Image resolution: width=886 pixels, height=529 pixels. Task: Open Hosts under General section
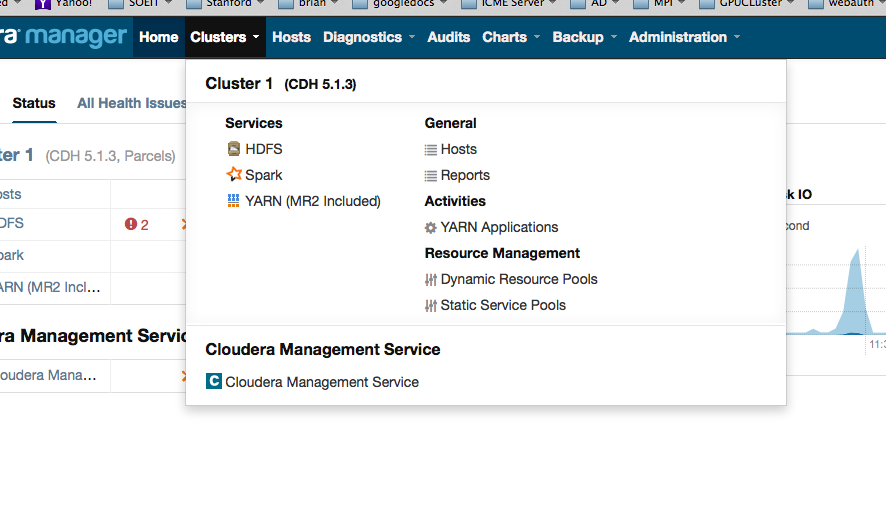458,149
